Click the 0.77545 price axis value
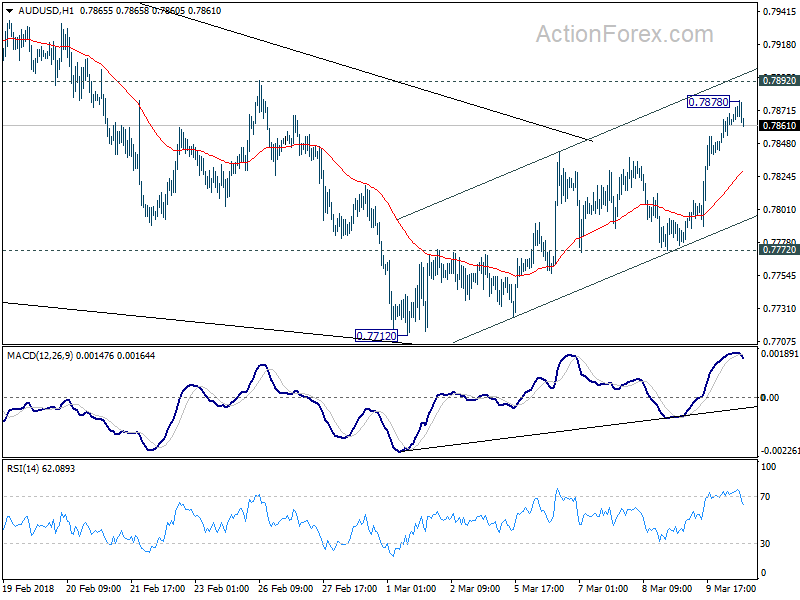The image size is (800, 600). (779, 276)
